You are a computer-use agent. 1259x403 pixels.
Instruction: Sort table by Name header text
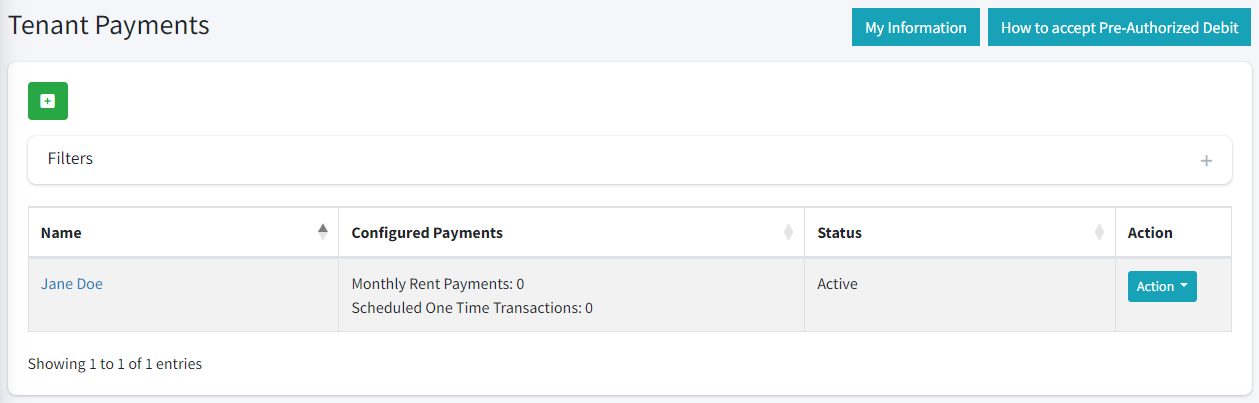[61, 233]
